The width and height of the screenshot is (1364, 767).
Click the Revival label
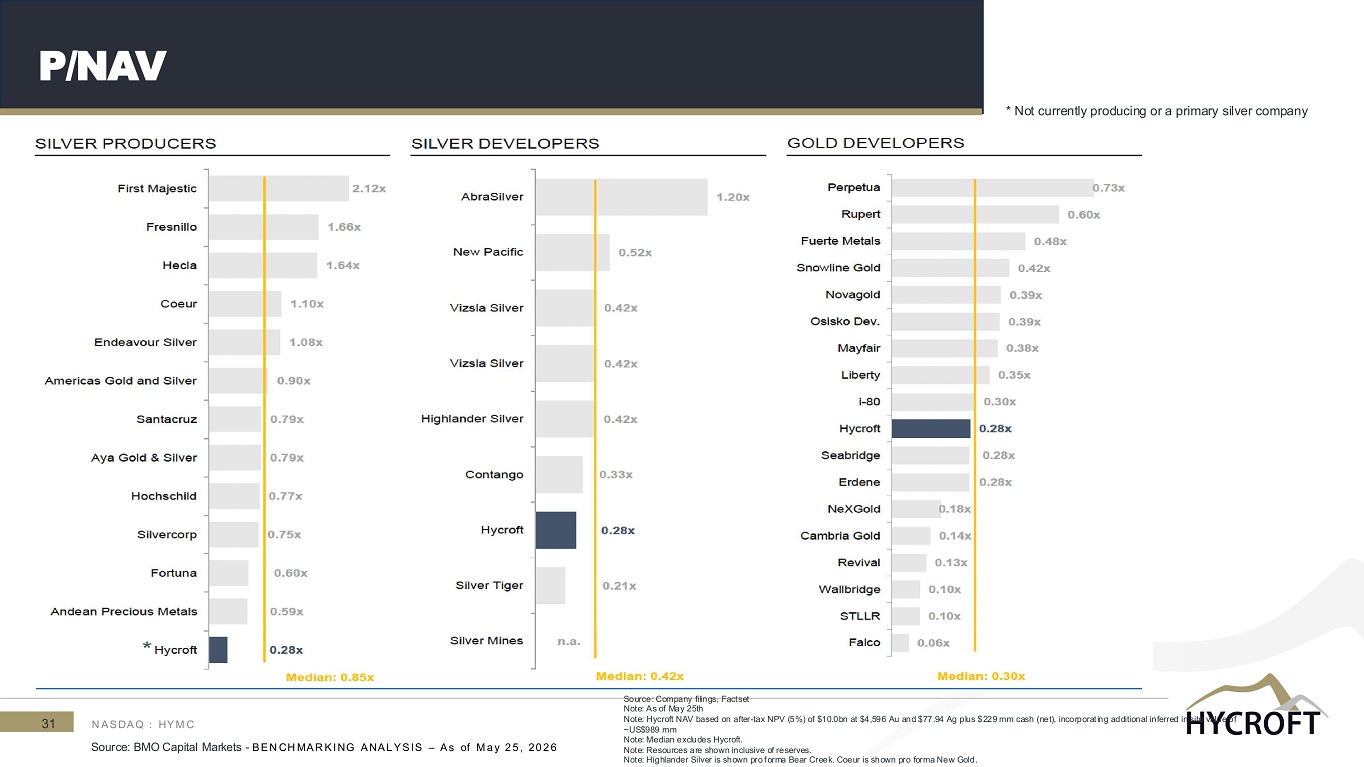pos(859,562)
